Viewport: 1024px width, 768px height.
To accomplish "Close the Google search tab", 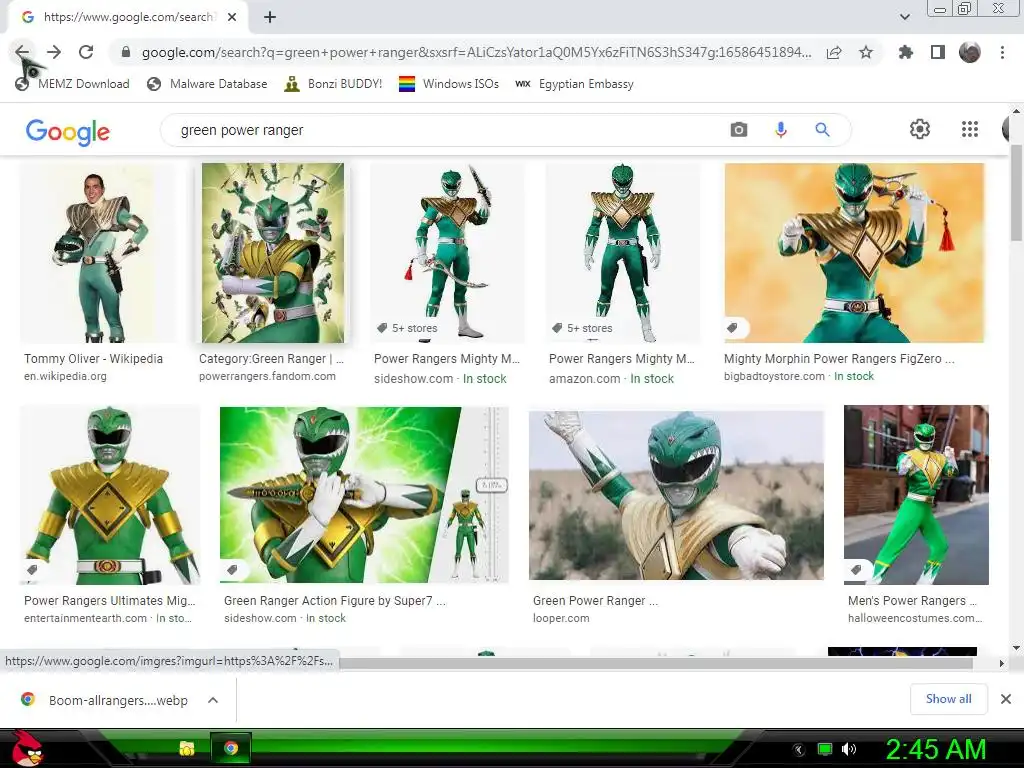I will click(x=232, y=17).
